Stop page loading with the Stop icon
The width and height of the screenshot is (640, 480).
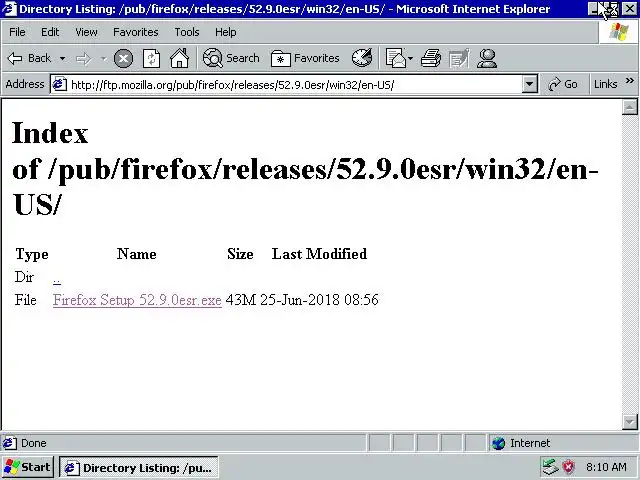click(x=123, y=58)
